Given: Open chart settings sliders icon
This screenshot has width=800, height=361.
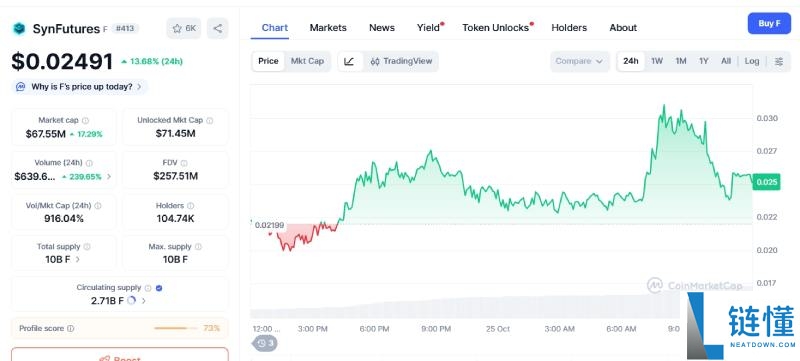Looking at the screenshot, I should pos(779,61).
